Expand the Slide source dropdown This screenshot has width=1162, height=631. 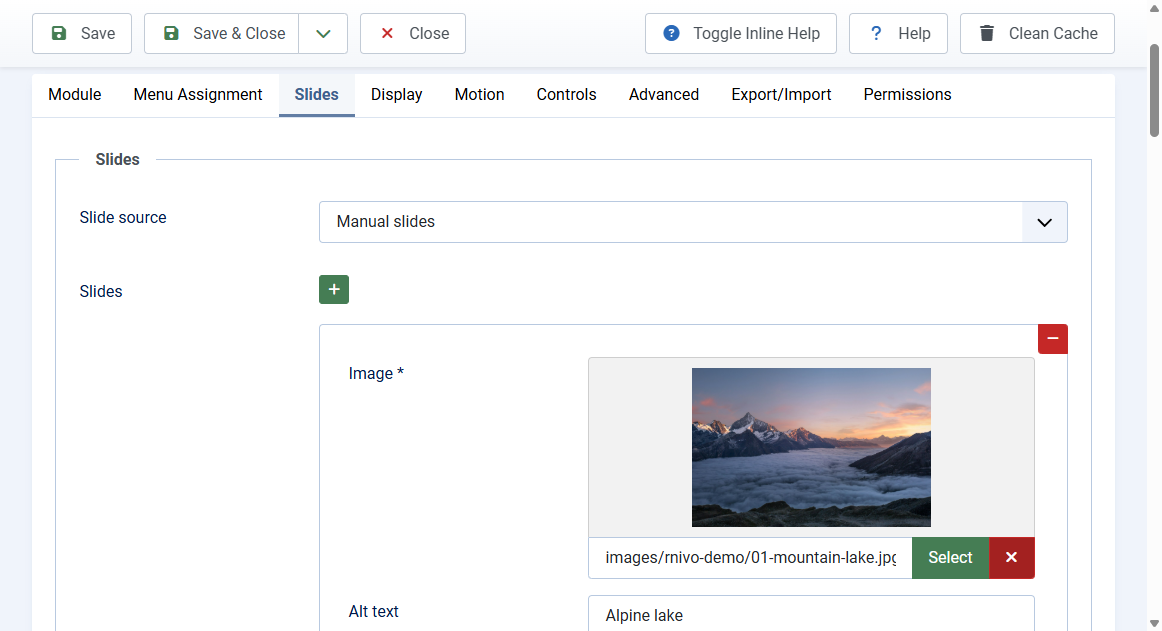coord(693,222)
